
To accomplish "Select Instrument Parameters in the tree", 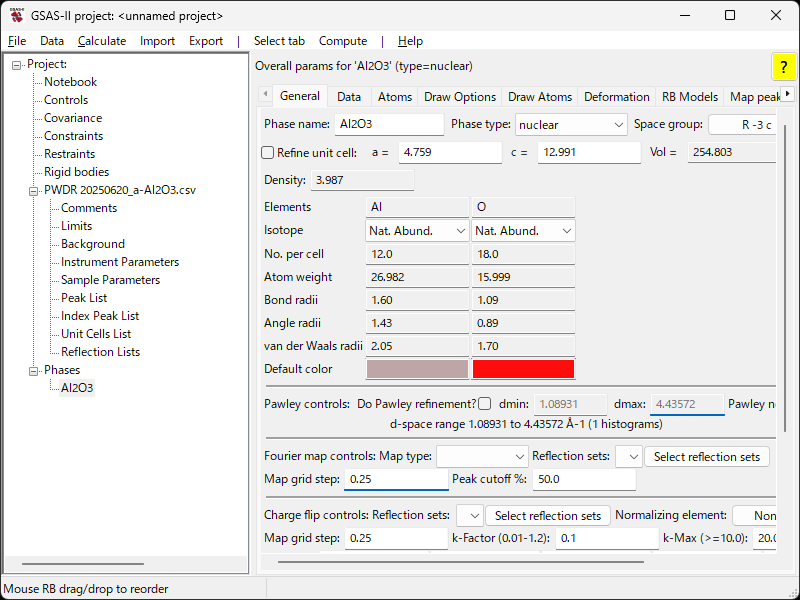I will click(x=120, y=262).
